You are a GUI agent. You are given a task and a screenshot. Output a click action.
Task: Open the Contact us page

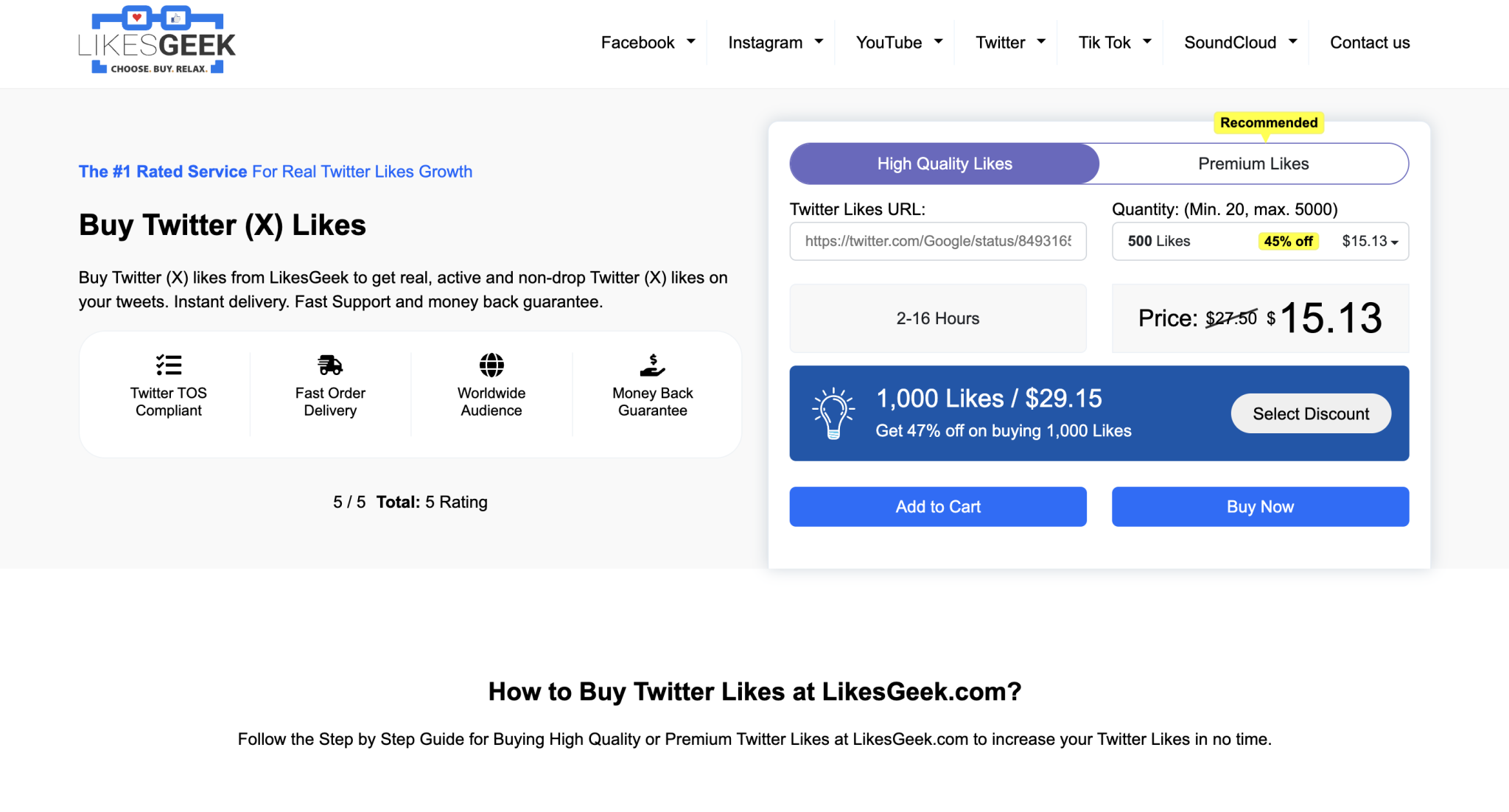pos(1369,42)
